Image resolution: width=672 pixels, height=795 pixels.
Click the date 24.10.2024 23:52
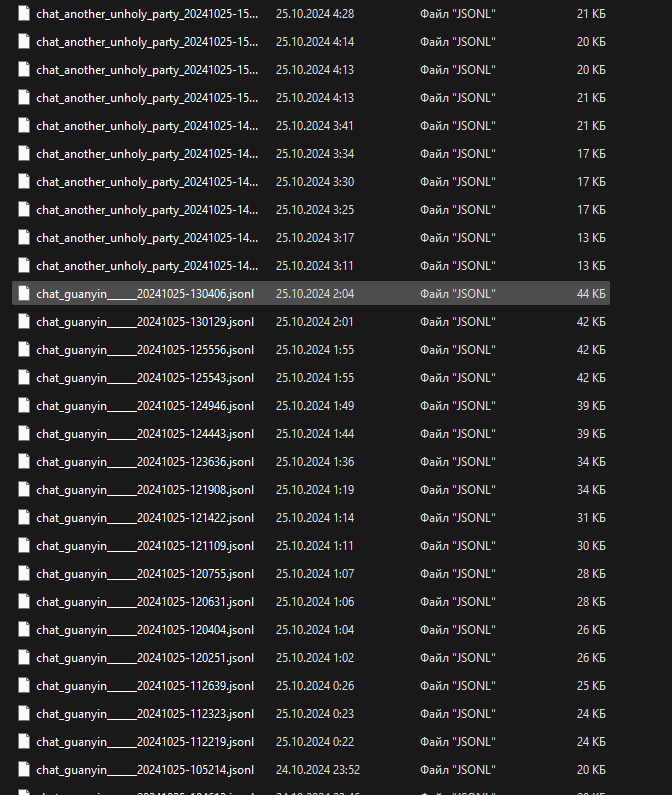tap(318, 770)
